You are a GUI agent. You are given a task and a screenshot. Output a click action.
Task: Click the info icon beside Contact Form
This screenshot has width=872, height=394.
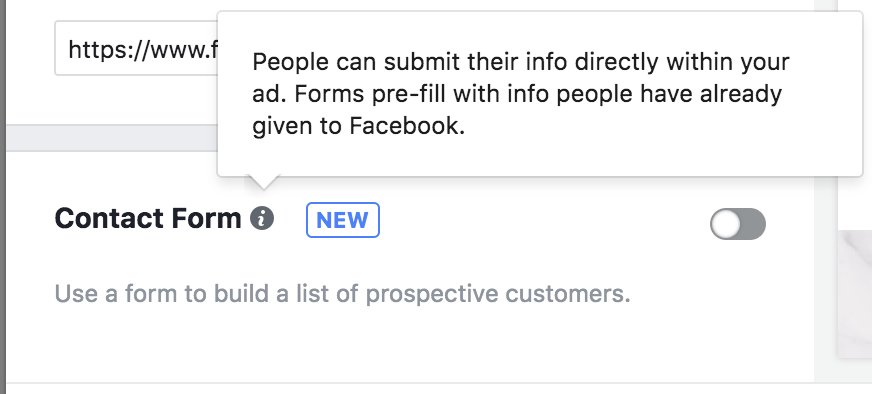point(262,218)
